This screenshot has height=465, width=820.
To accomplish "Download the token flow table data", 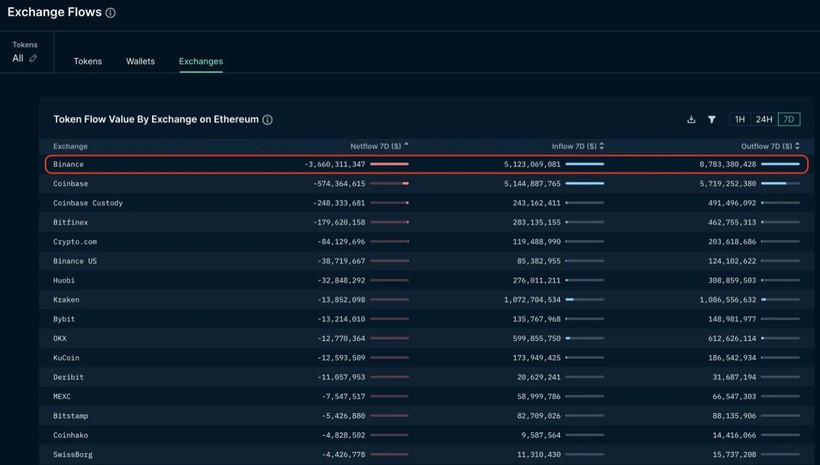I will (x=691, y=119).
